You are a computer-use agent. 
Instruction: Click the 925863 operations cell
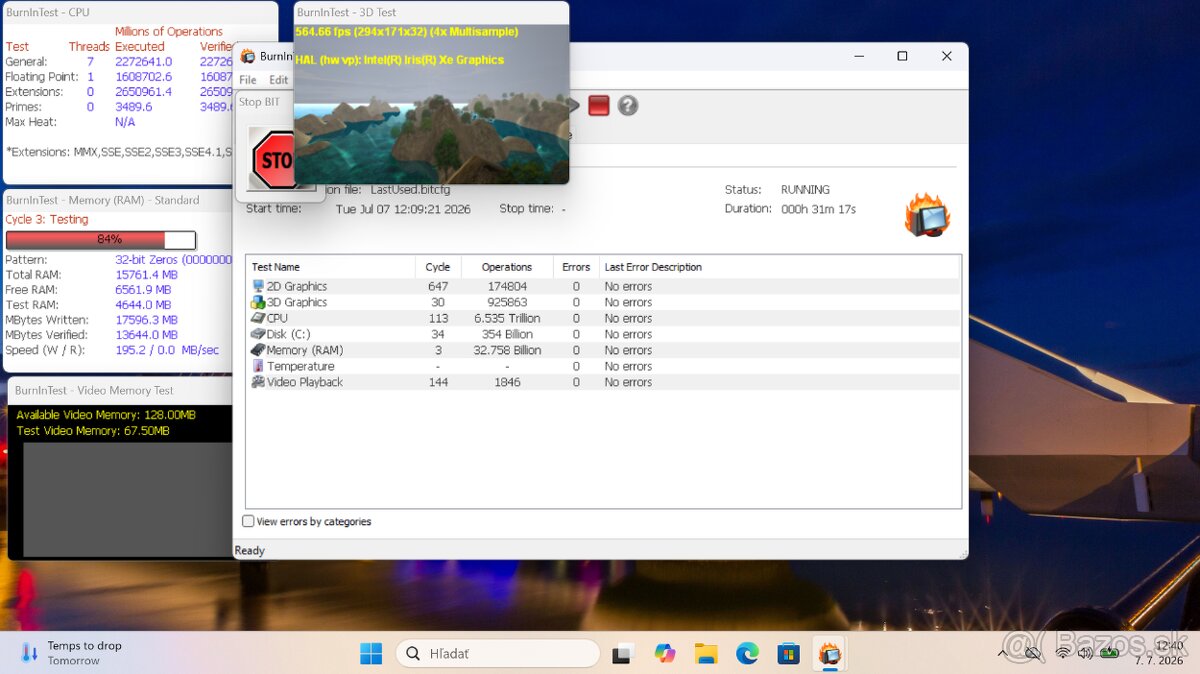coord(507,302)
